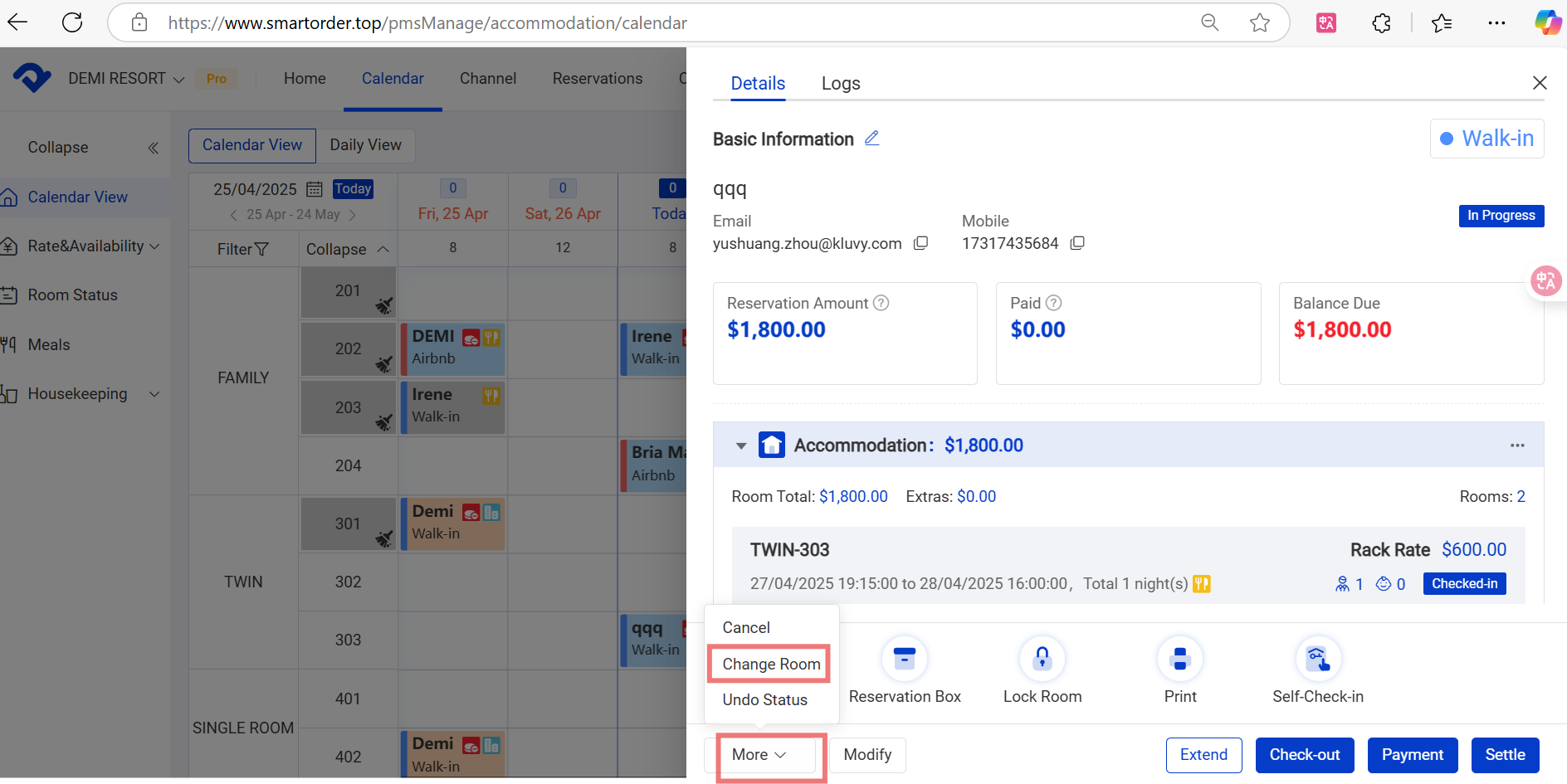
Task: Open Accommodation three-dot options menu
Action: (1517, 446)
